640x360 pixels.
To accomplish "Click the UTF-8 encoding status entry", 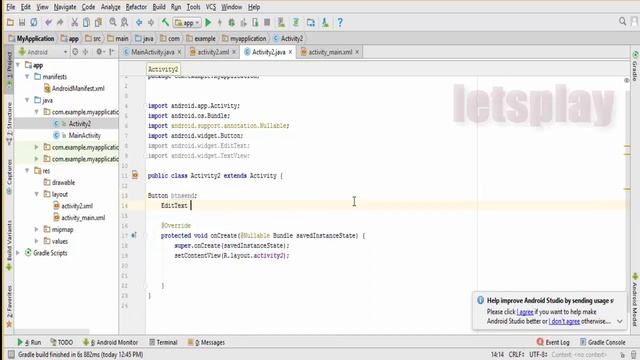I will tap(539, 355).
